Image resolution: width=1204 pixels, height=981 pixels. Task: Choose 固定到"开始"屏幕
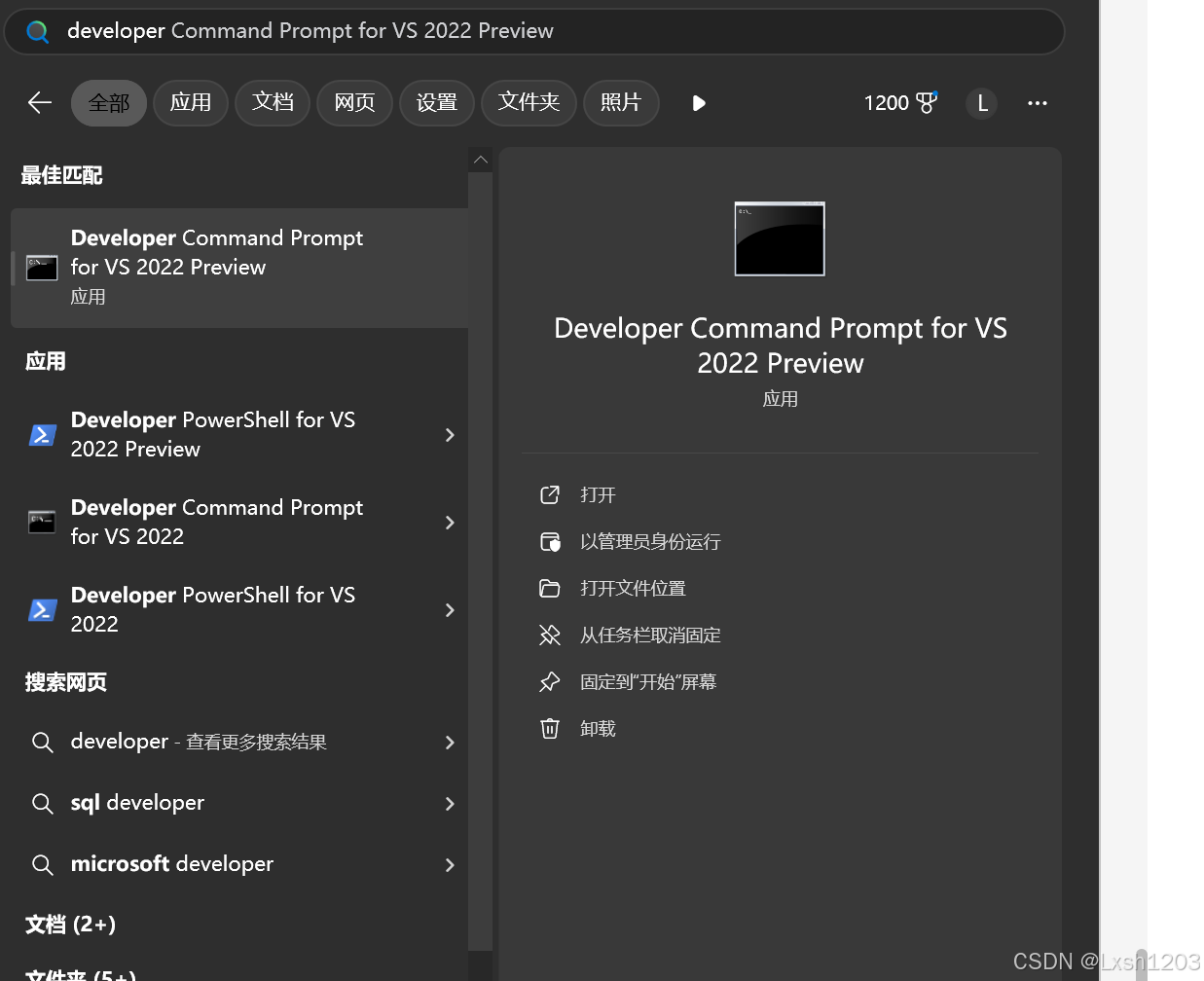[648, 681]
